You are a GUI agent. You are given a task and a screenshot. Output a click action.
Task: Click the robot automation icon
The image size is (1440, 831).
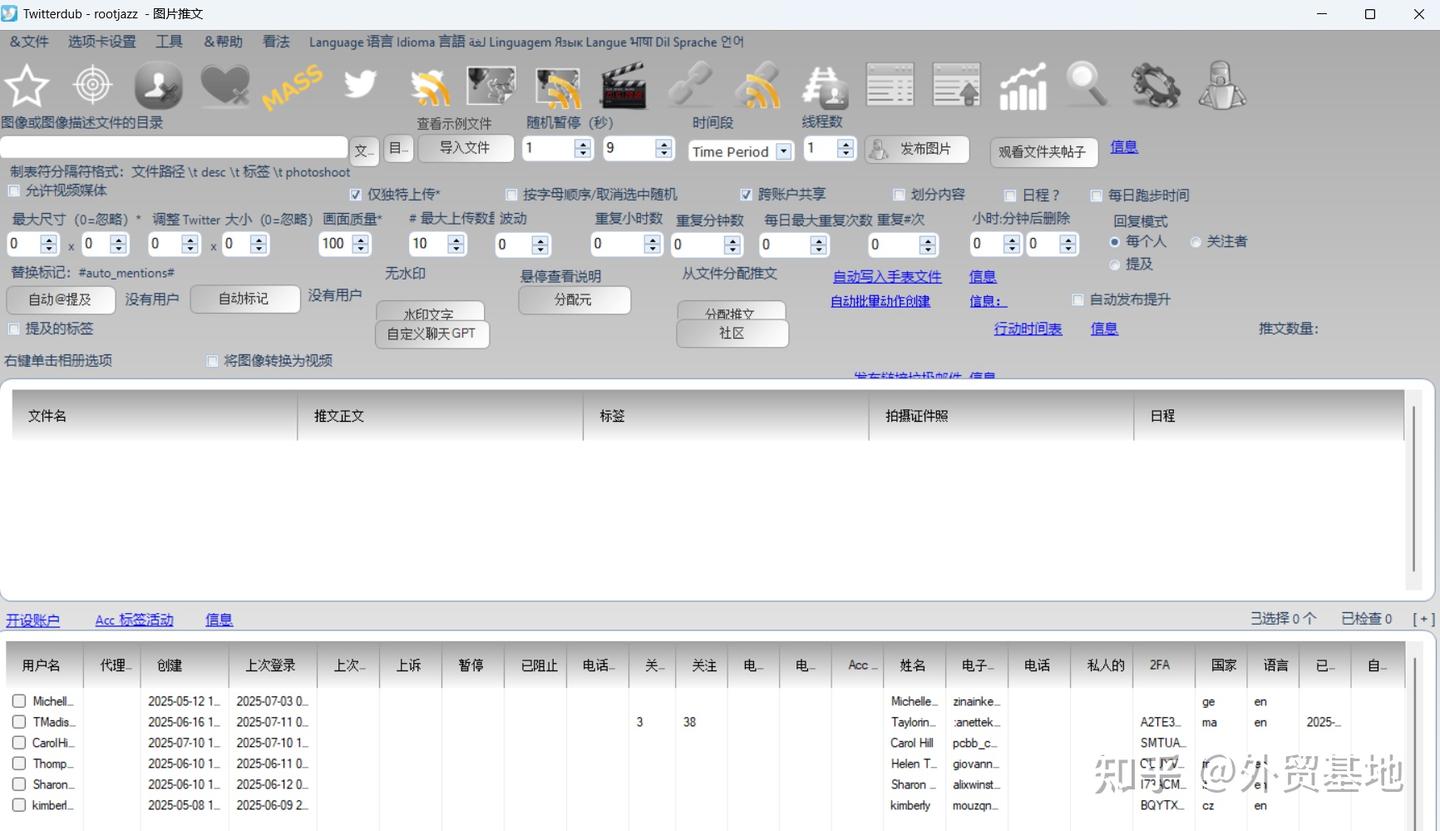click(1221, 86)
